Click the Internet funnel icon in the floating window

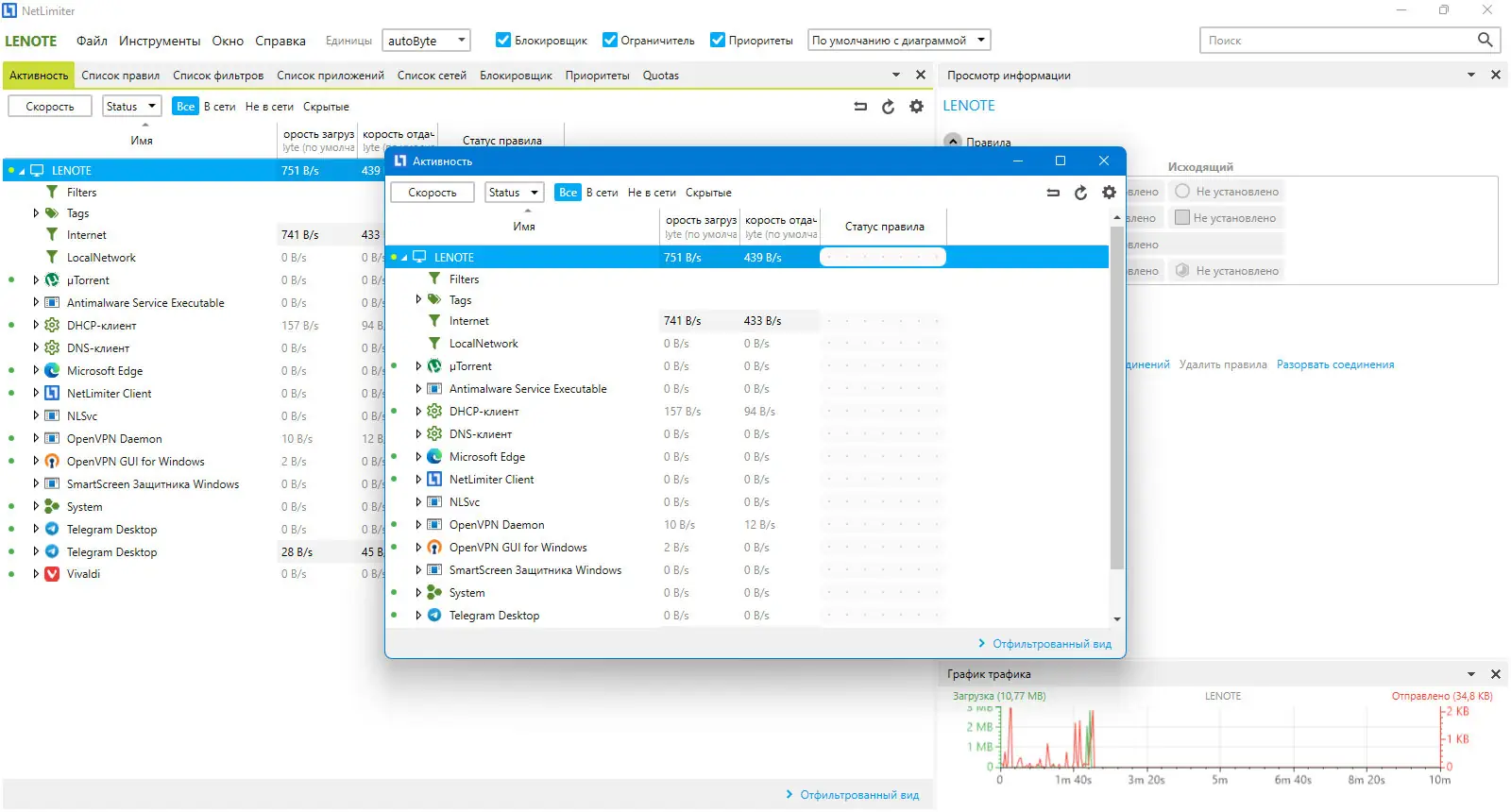(434, 321)
